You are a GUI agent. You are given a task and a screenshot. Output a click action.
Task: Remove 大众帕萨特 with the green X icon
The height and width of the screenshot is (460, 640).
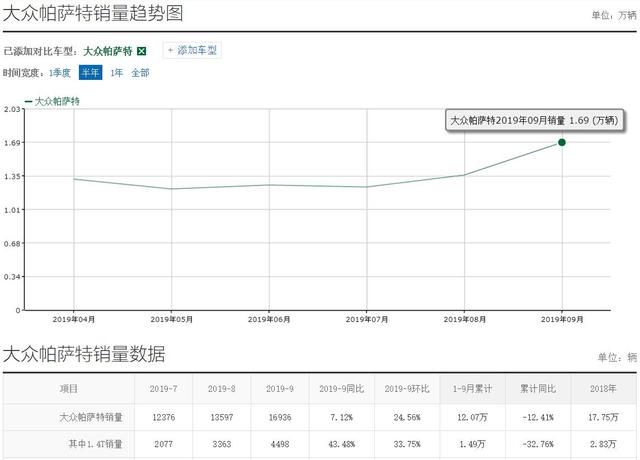pyautogui.click(x=142, y=51)
